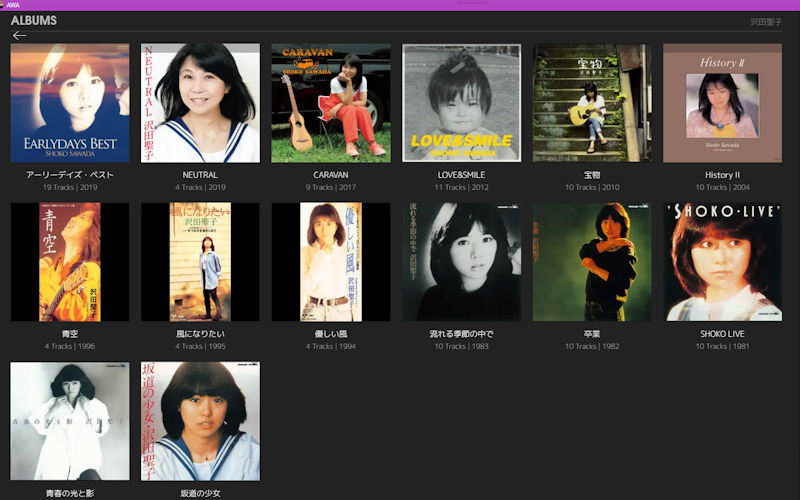The image size is (800, 500).
Task: Open the History II album artwork
Action: tap(722, 103)
